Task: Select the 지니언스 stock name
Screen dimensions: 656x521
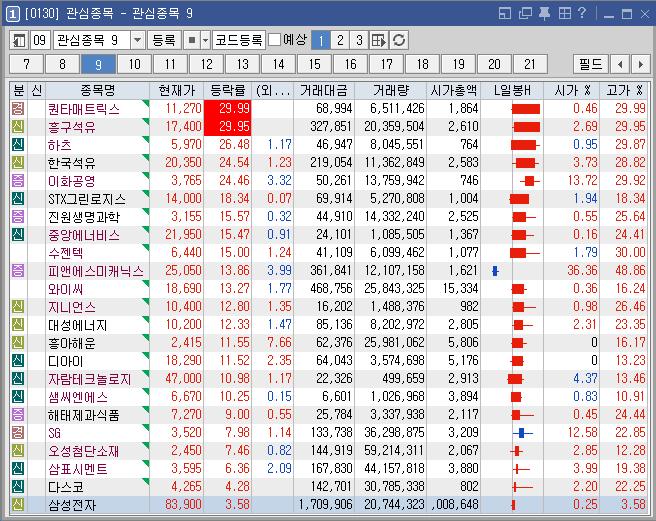Action: 72,307
